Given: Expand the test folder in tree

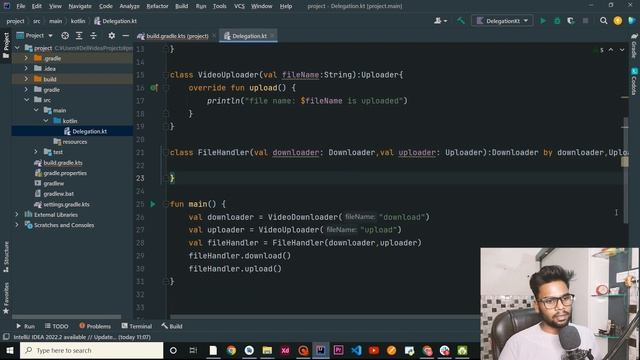Looking at the screenshot, I should 36,152.
